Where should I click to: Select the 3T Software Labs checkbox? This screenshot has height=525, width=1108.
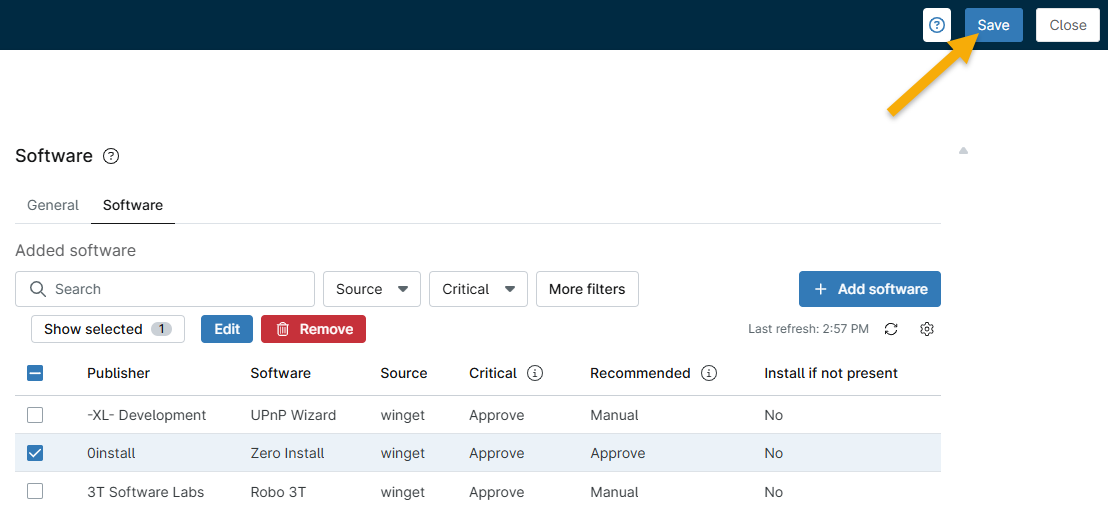[x=35, y=492]
